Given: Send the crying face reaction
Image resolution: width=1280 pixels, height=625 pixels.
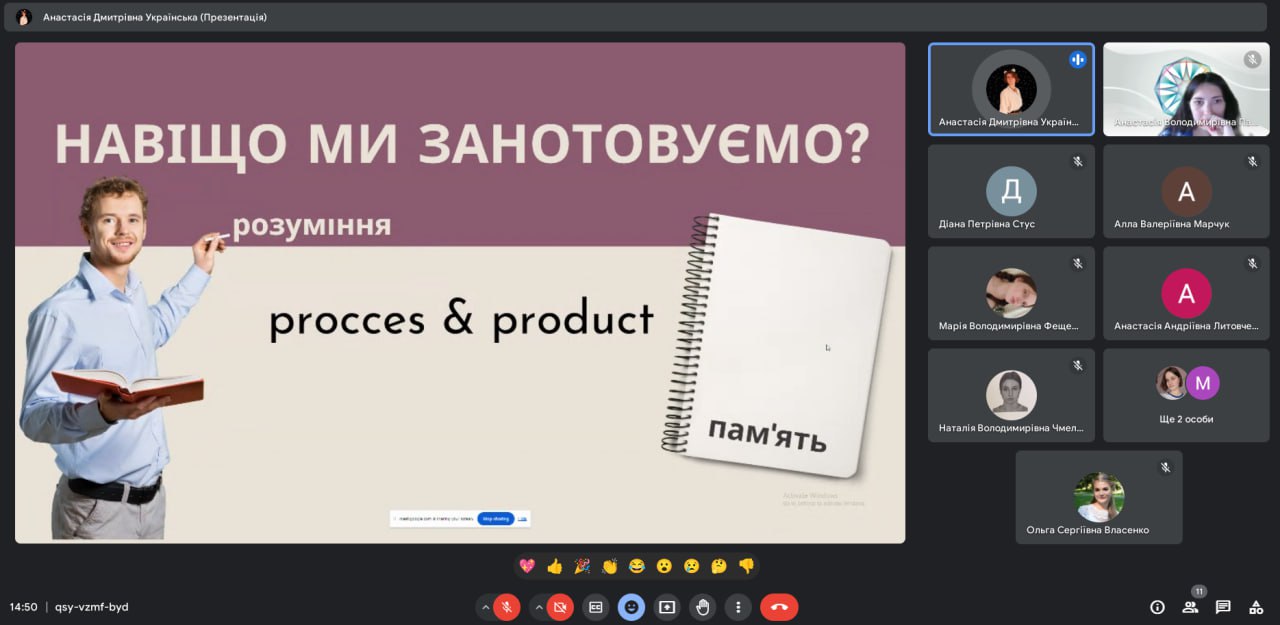Looking at the screenshot, I should pyautogui.click(x=691, y=566).
